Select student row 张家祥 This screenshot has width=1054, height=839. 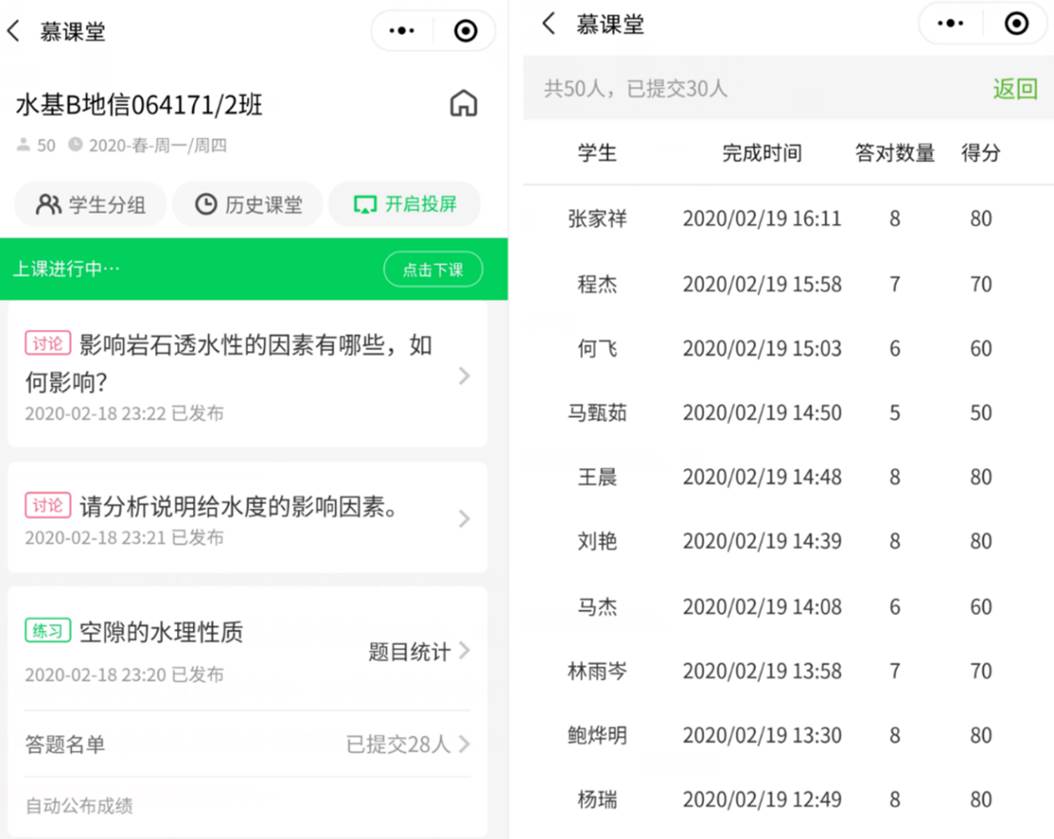597,219
